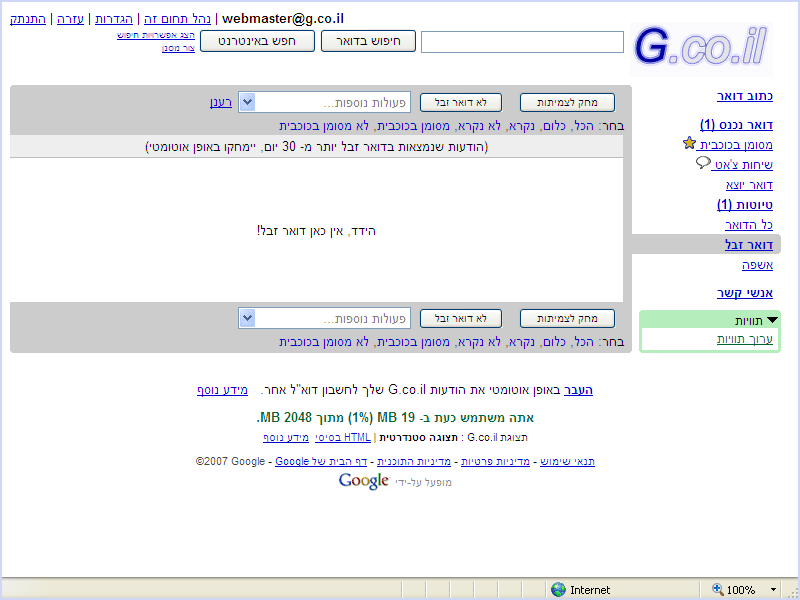The width and height of the screenshot is (800, 600).
Task: Click the top לא דואר זבל button
Action: (461, 103)
